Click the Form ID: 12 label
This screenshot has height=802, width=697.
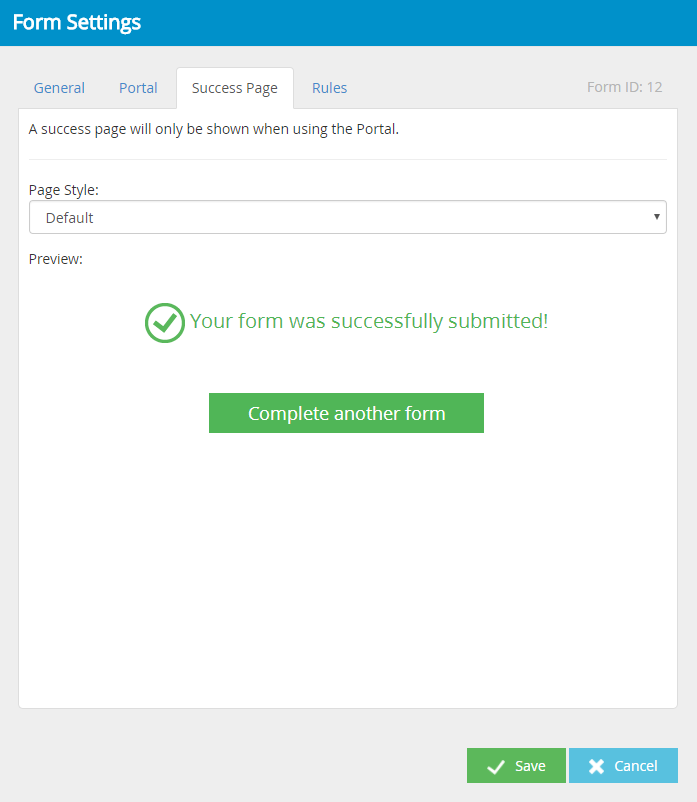tap(624, 87)
